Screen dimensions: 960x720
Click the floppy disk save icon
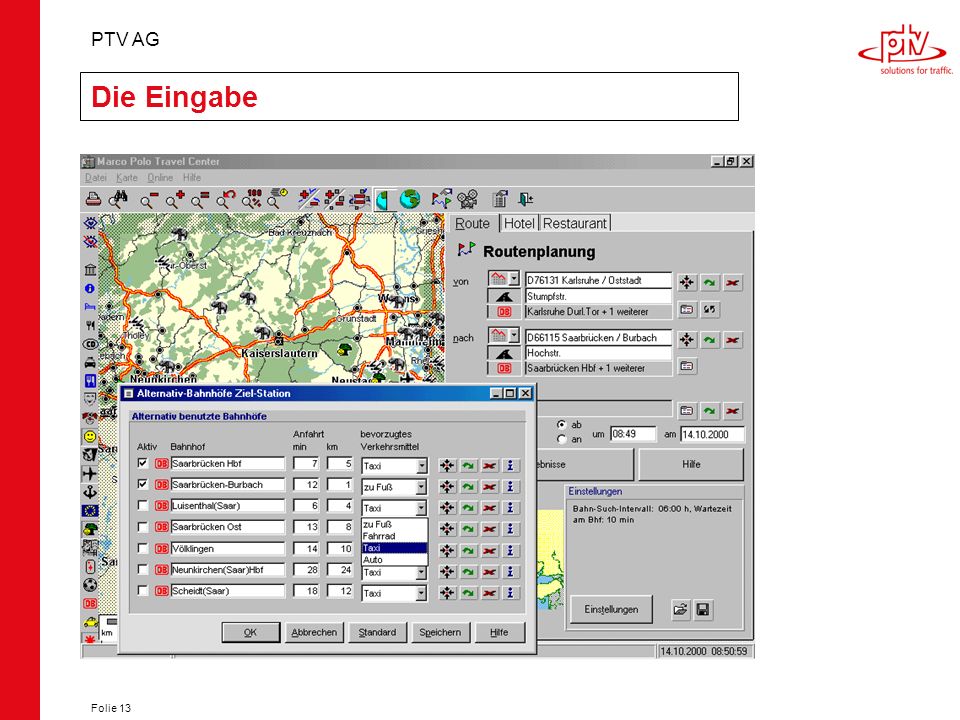pos(703,609)
